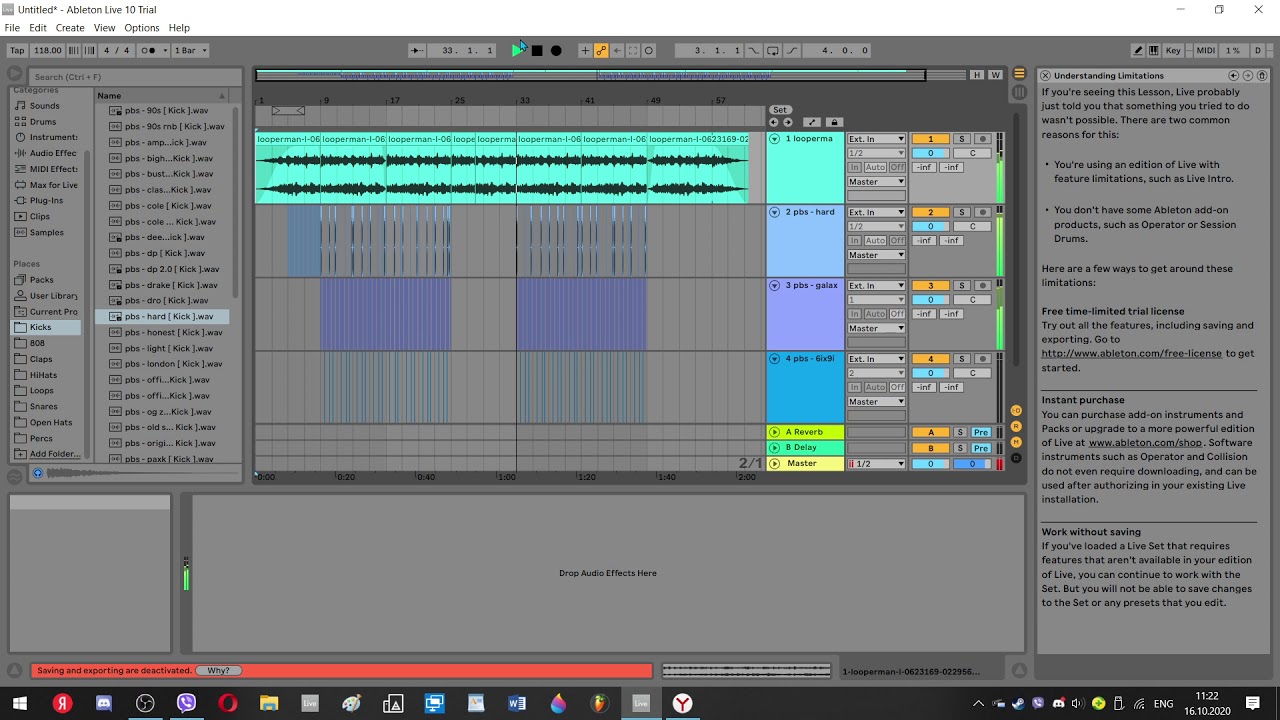Arm track 3 for recording
The image size is (1280, 720).
coord(982,286)
